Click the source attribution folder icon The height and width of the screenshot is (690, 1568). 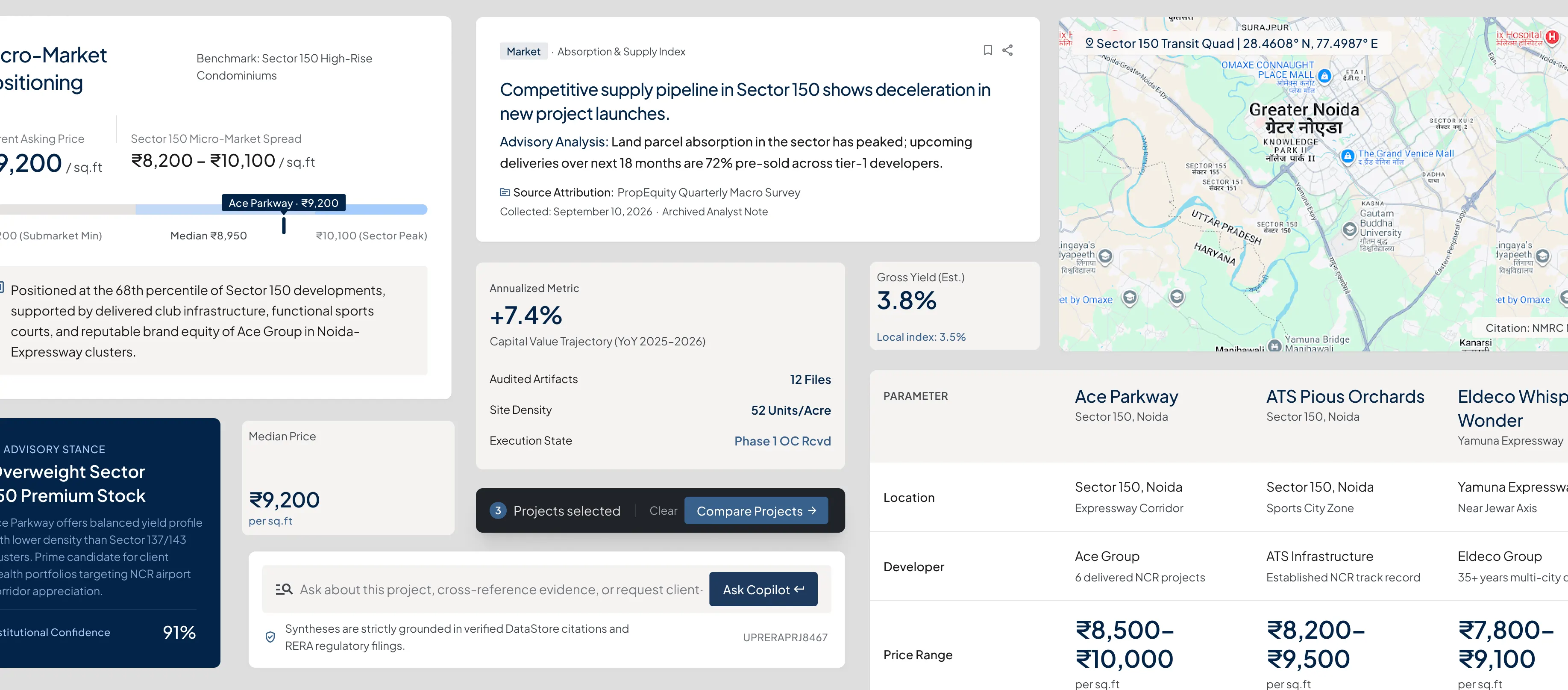(x=505, y=192)
